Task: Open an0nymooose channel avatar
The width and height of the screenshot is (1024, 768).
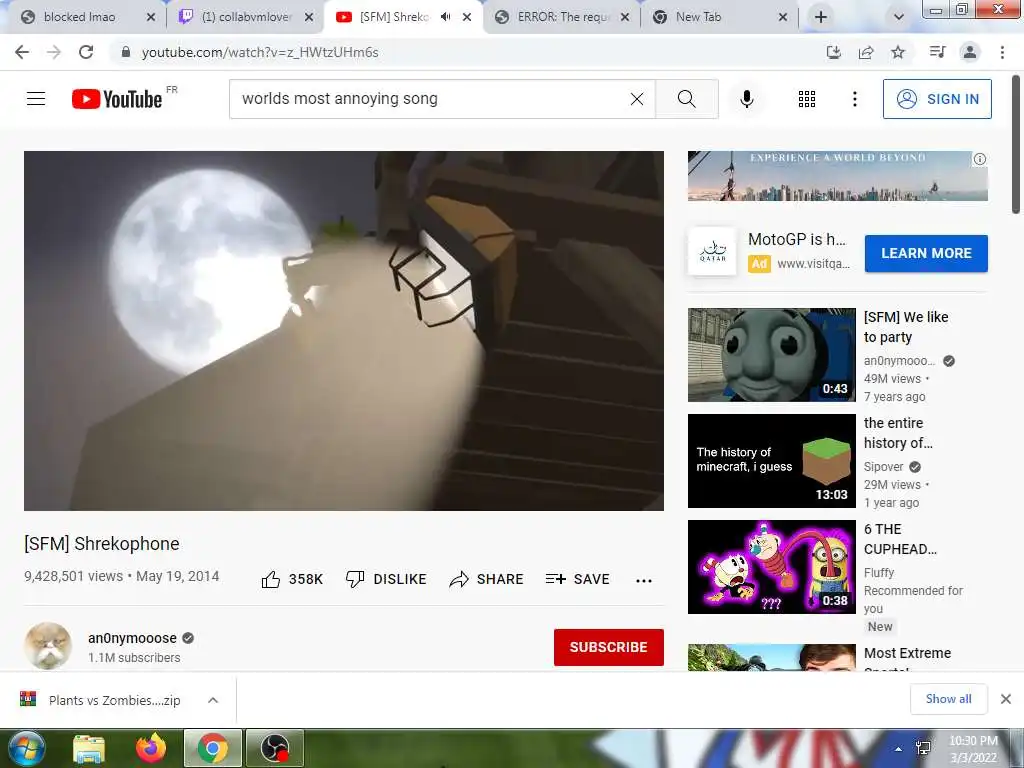Action: [x=48, y=646]
